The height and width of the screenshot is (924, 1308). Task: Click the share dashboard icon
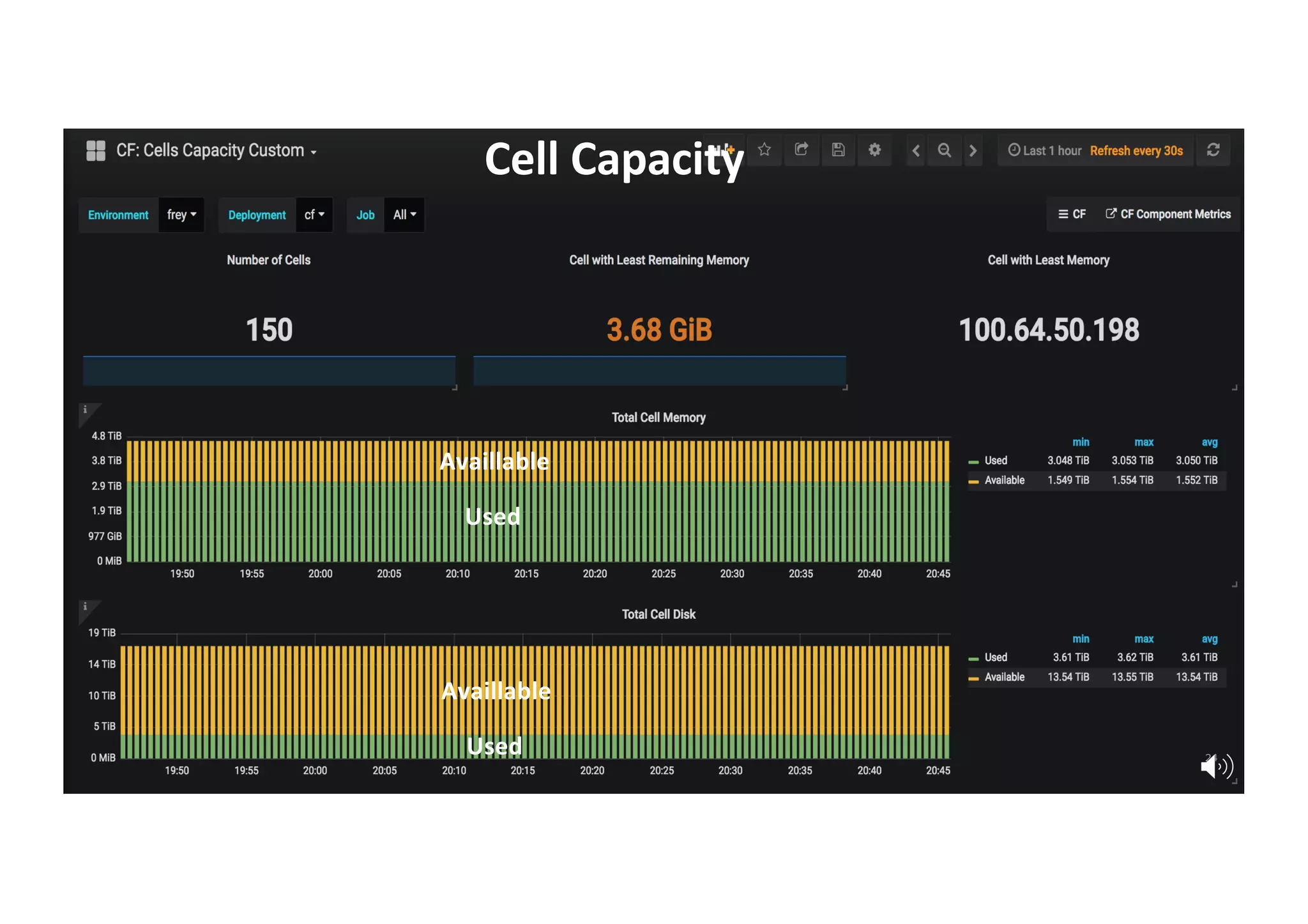[801, 150]
